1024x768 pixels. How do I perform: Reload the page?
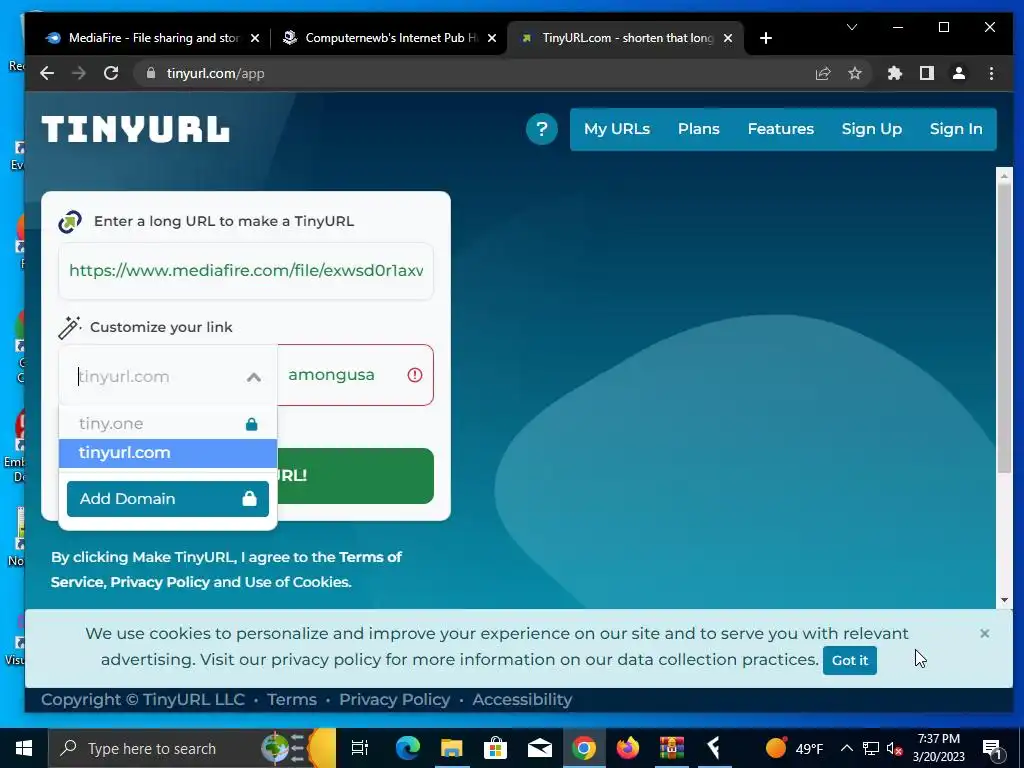[111, 73]
